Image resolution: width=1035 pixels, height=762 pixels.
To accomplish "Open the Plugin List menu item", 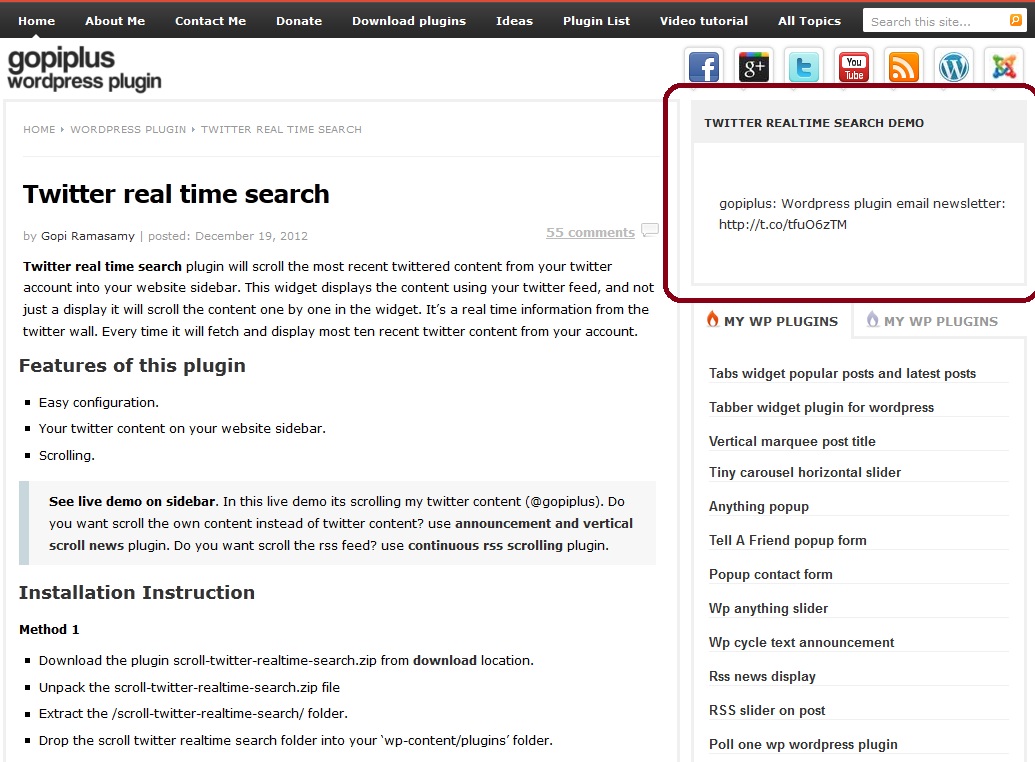I will point(597,20).
